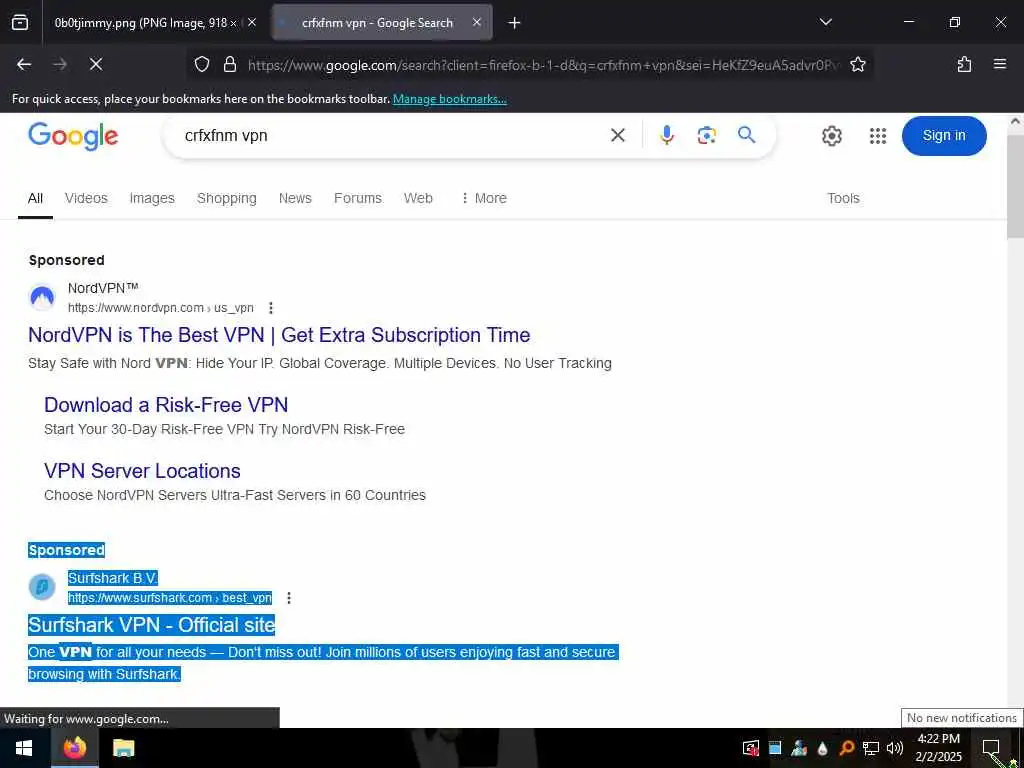Open the taskbar clock and date
Viewport: 1024px width, 768px height.
click(939, 748)
